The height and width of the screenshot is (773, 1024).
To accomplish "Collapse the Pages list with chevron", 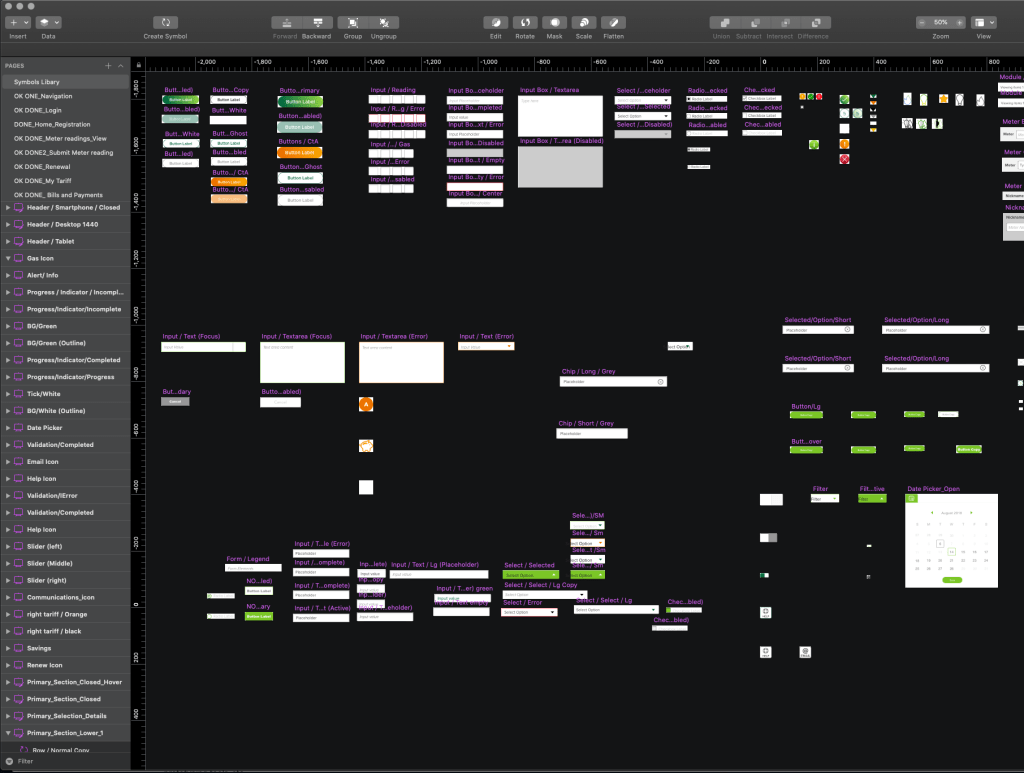I will [121, 66].
